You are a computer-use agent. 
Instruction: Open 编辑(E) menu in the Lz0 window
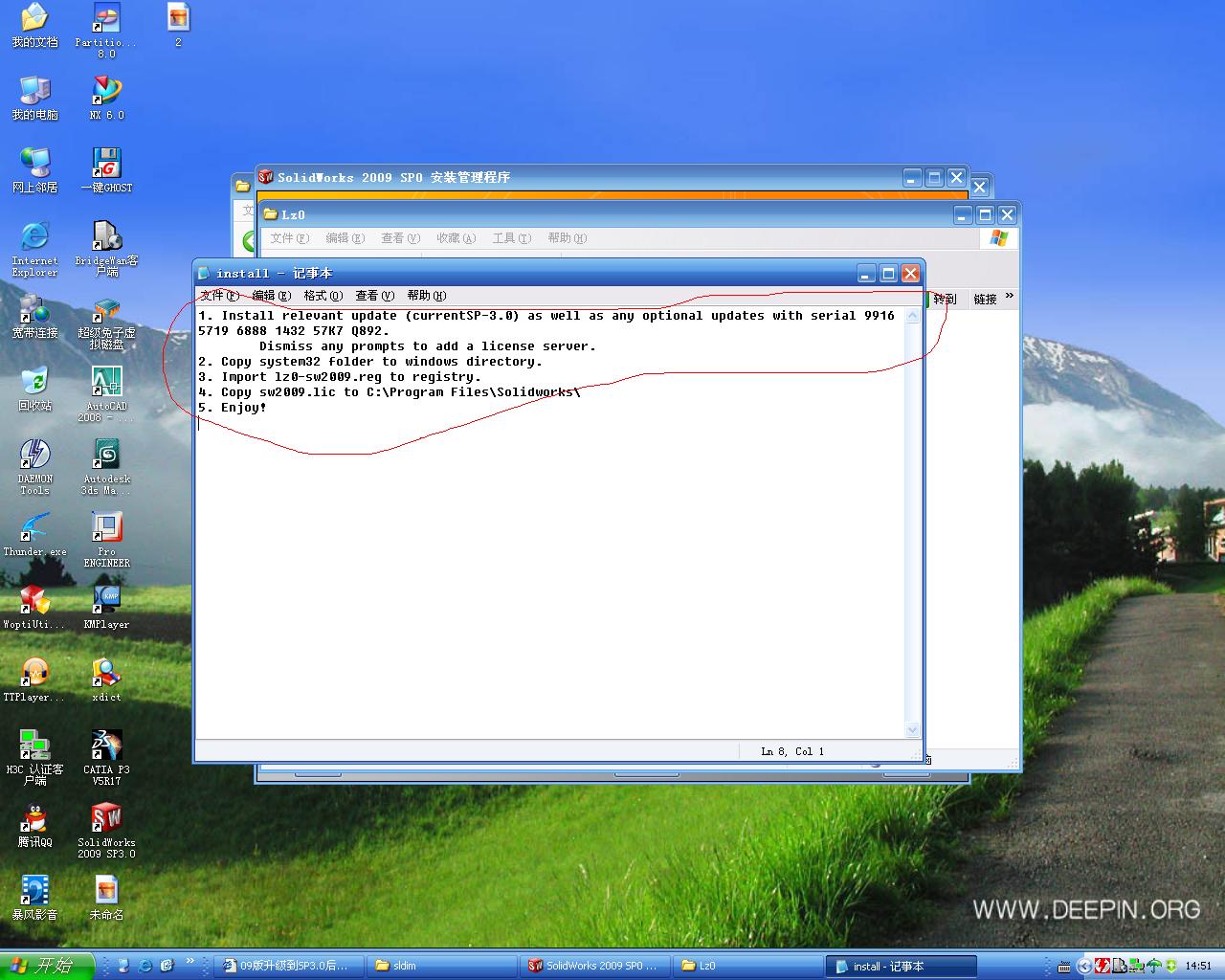[345, 238]
